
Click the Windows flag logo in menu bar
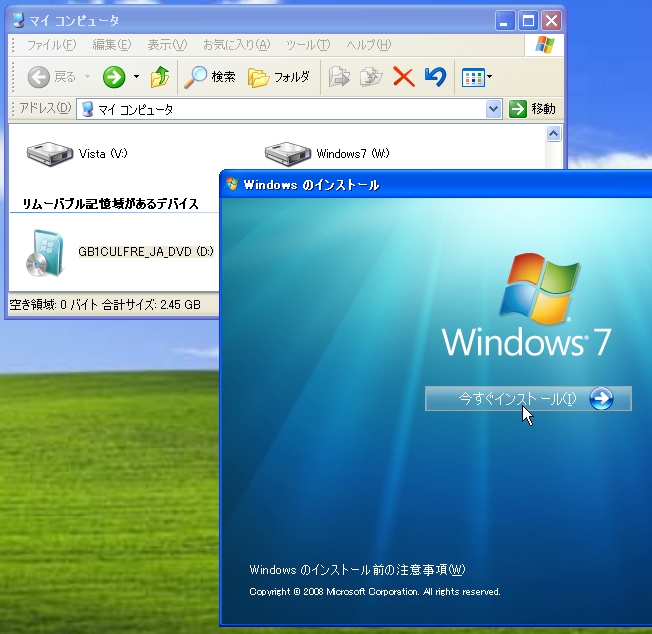(545, 44)
